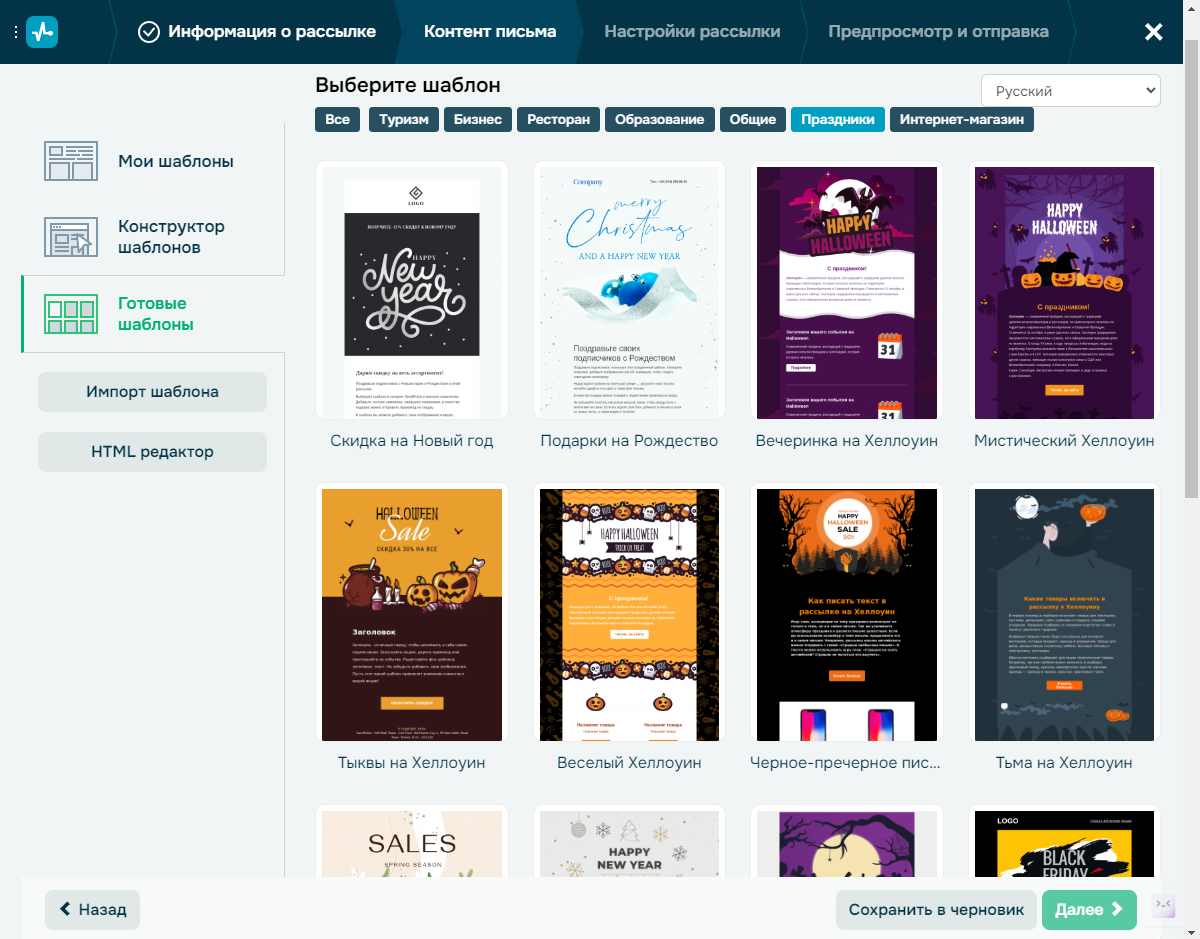Choose the Вечеринка на Хеллоуин template thumbnail
This screenshot has height=939, width=1200.
847,290
